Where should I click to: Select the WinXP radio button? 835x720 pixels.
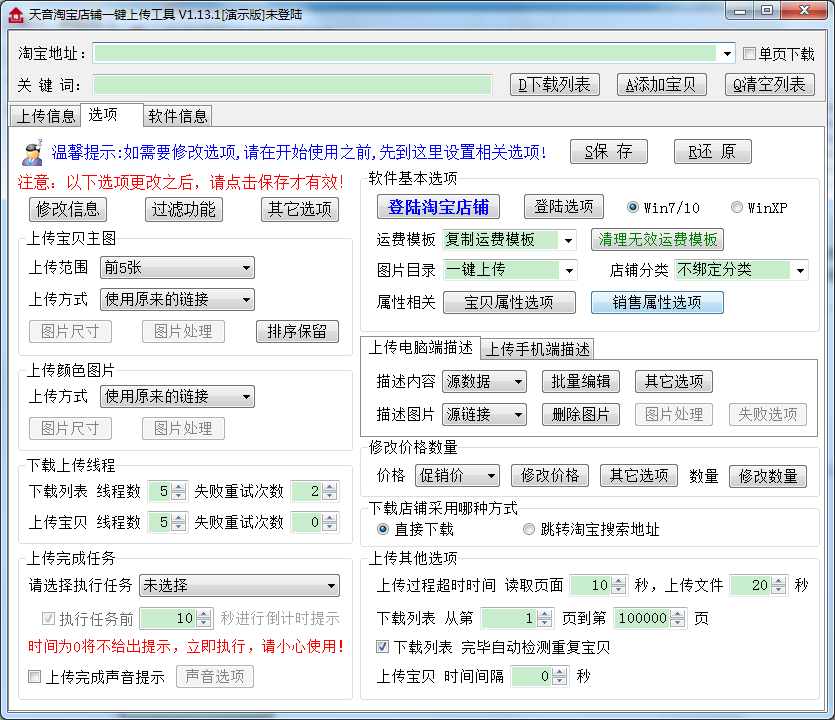[x=736, y=207]
